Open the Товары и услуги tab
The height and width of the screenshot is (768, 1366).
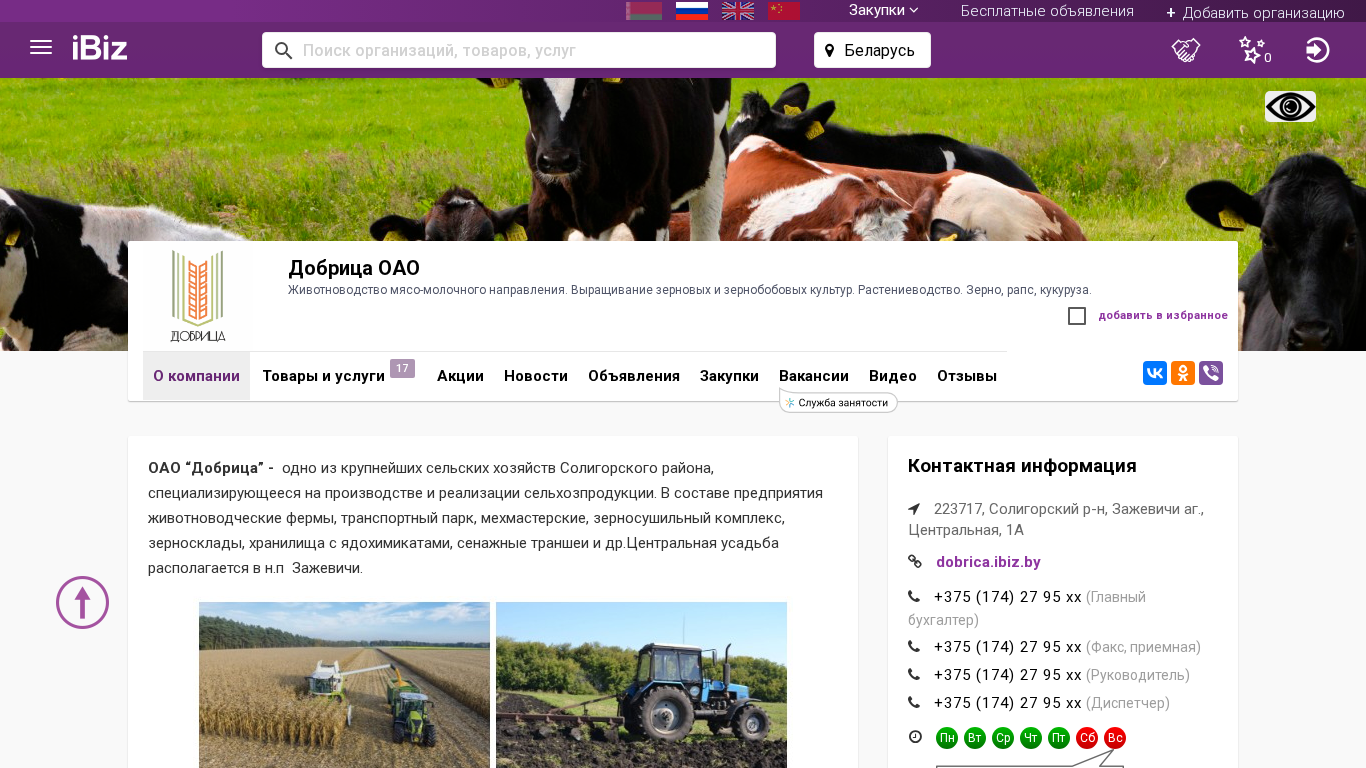[323, 376]
